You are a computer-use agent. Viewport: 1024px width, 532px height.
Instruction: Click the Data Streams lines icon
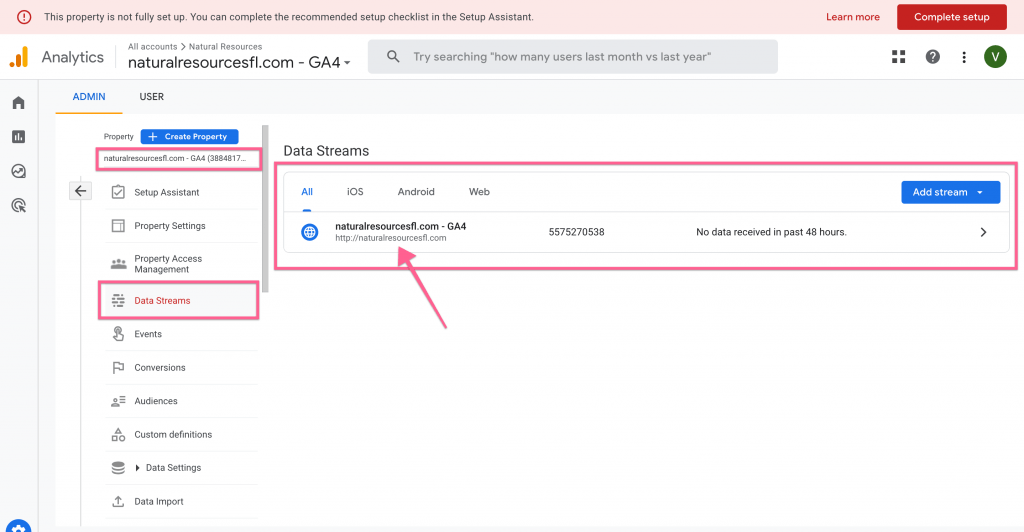118,300
